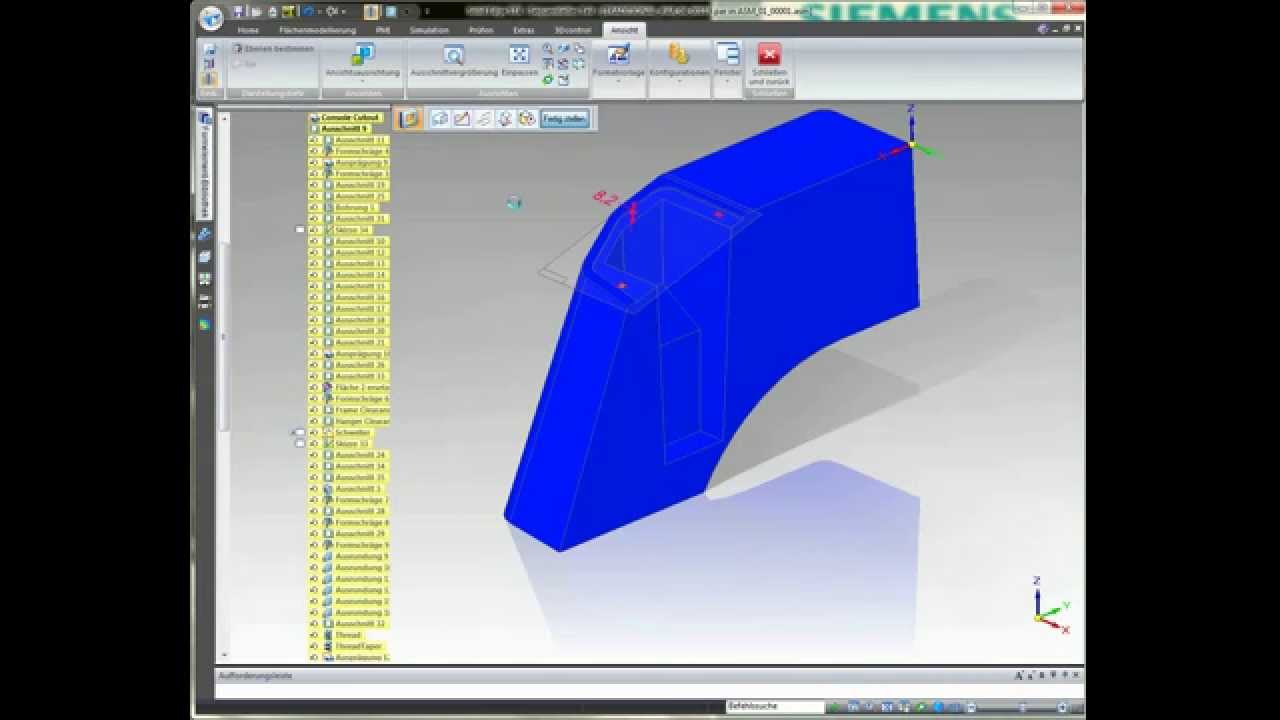1280x720 pixels.
Task: Open Ansichtsausrichtung view orientation tool
Action: coord(362,59)
